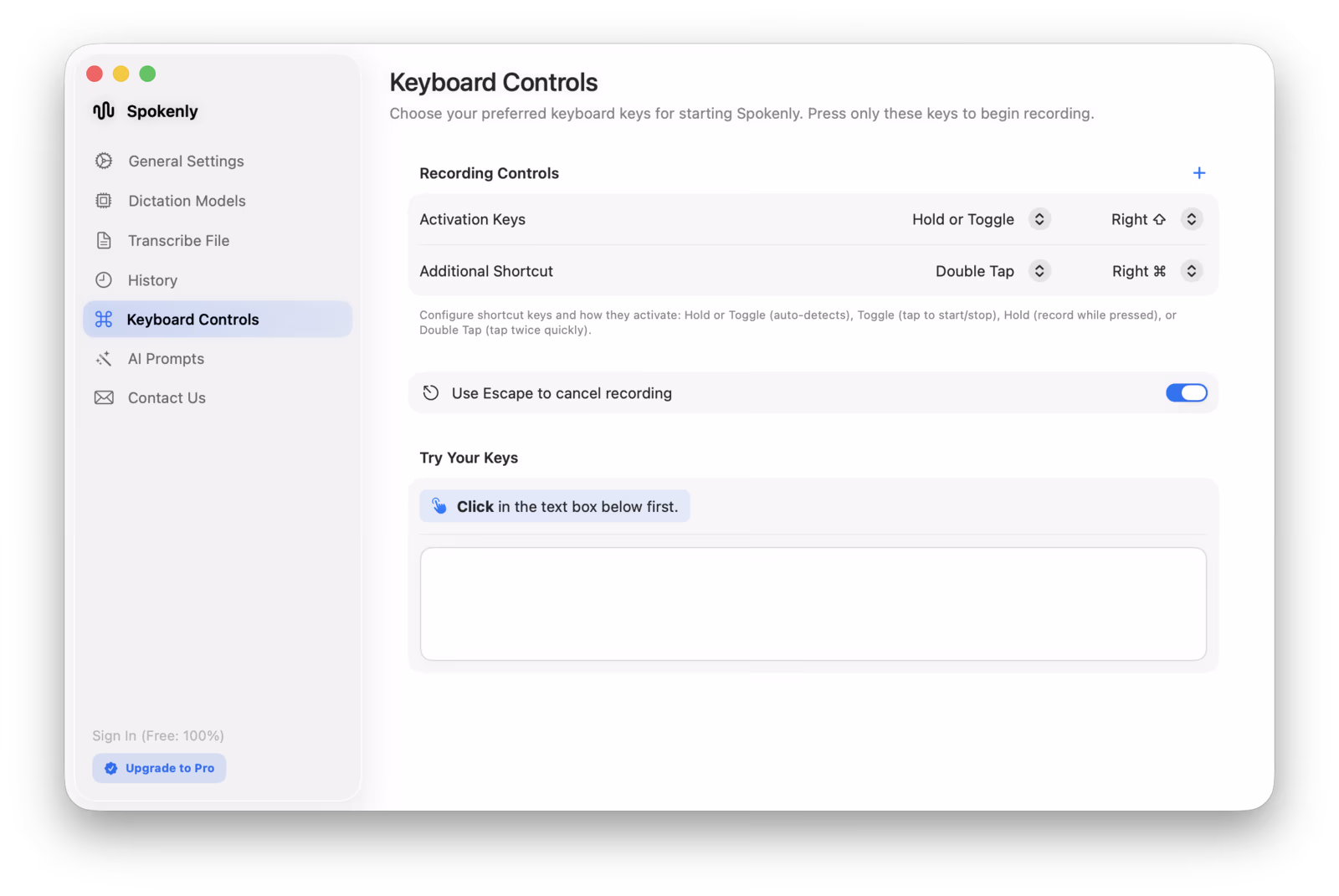The width and height of the screenshot is (1339, 896).
Task: Open AI Prompts section
Action: 218,358
